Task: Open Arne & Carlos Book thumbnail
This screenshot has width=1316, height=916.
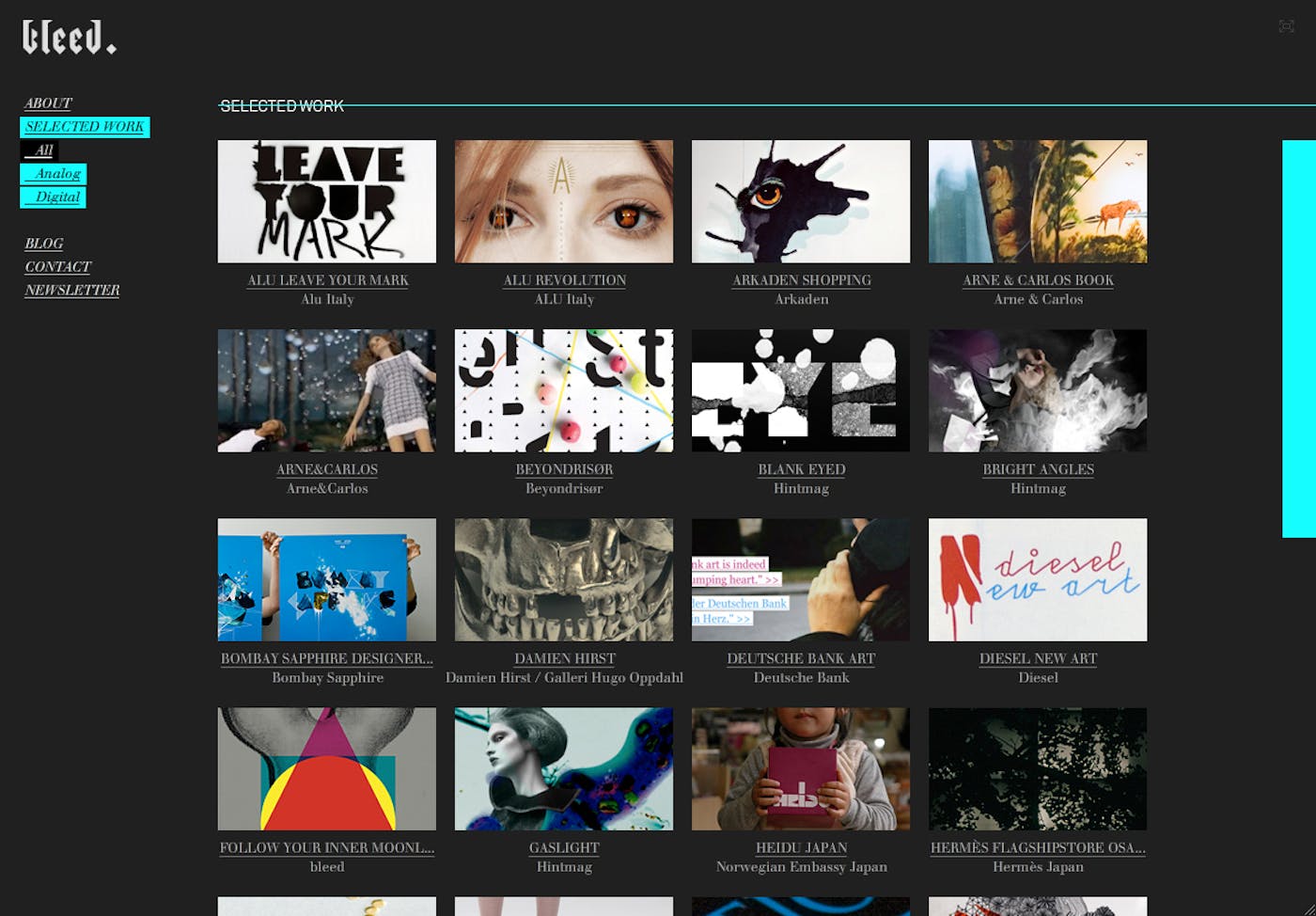Action: point(1038,201)
